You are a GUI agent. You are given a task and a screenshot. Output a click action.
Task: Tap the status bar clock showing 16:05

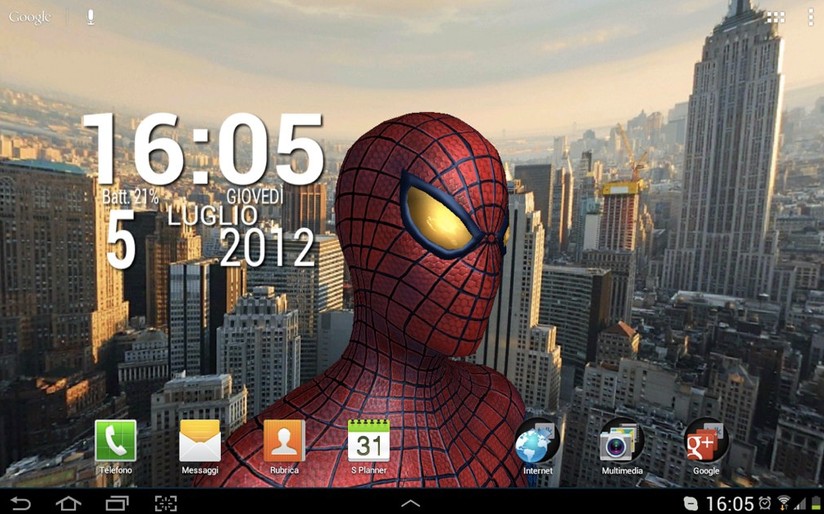click(729, 503)
